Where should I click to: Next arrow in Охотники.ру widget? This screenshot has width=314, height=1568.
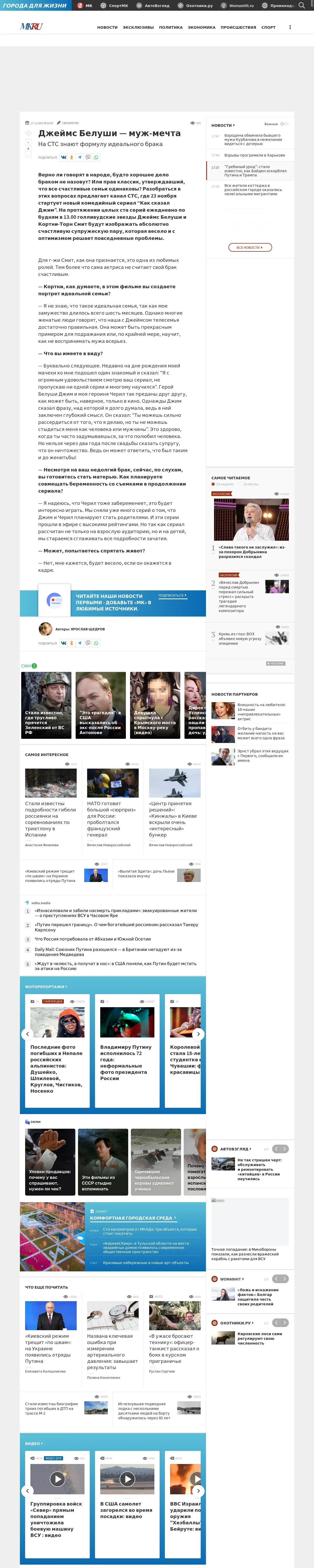point(285,1323)
